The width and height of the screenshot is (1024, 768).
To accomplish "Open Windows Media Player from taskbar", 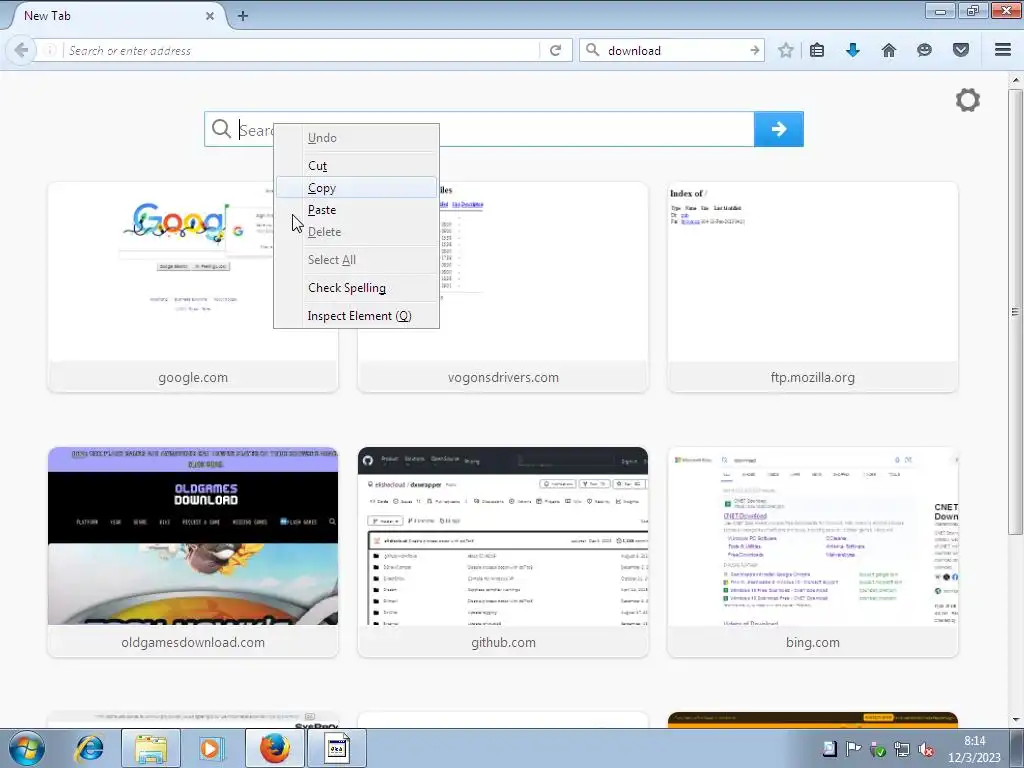I will click(x=211, y=748).
